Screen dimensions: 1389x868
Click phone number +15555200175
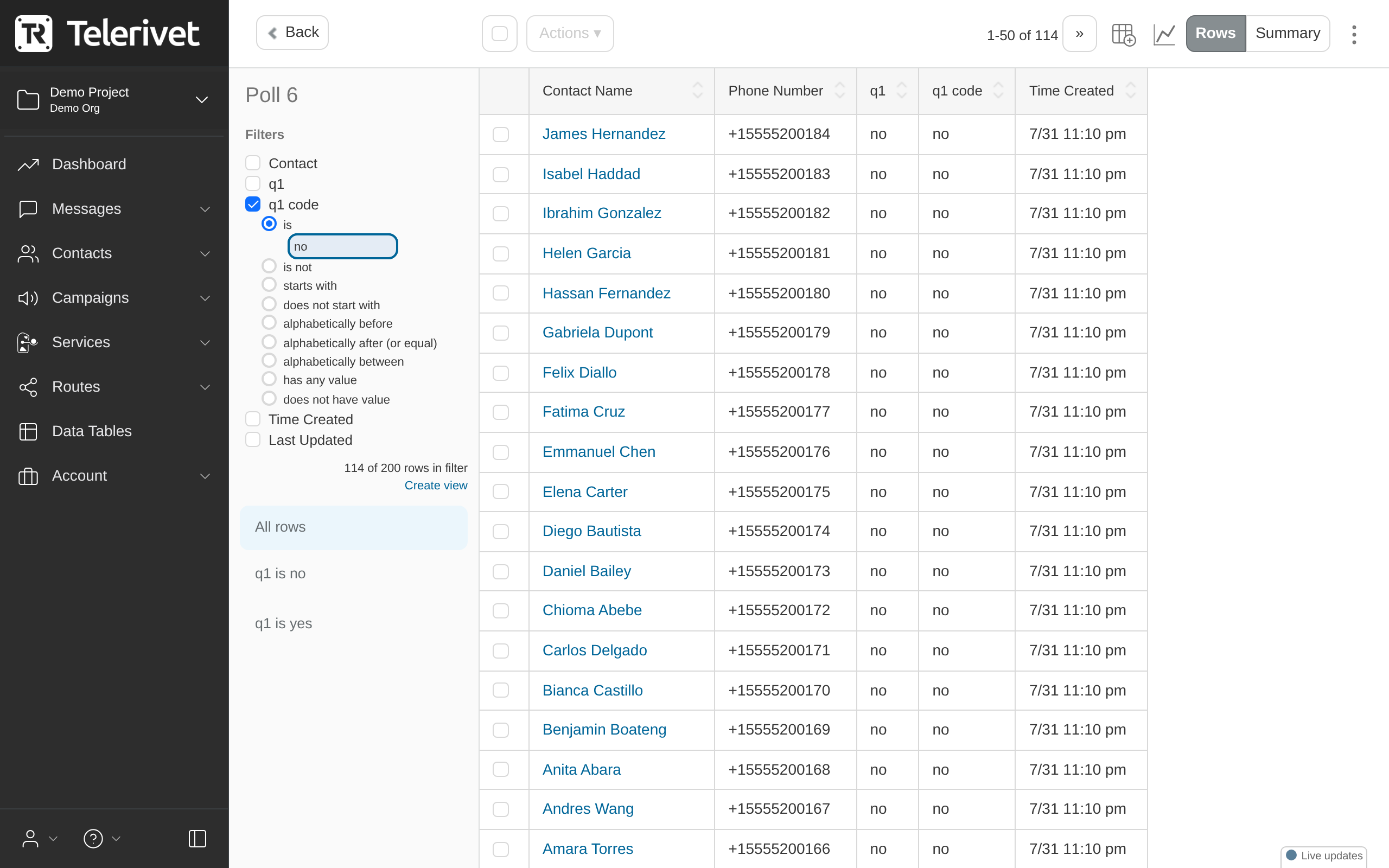779,492
